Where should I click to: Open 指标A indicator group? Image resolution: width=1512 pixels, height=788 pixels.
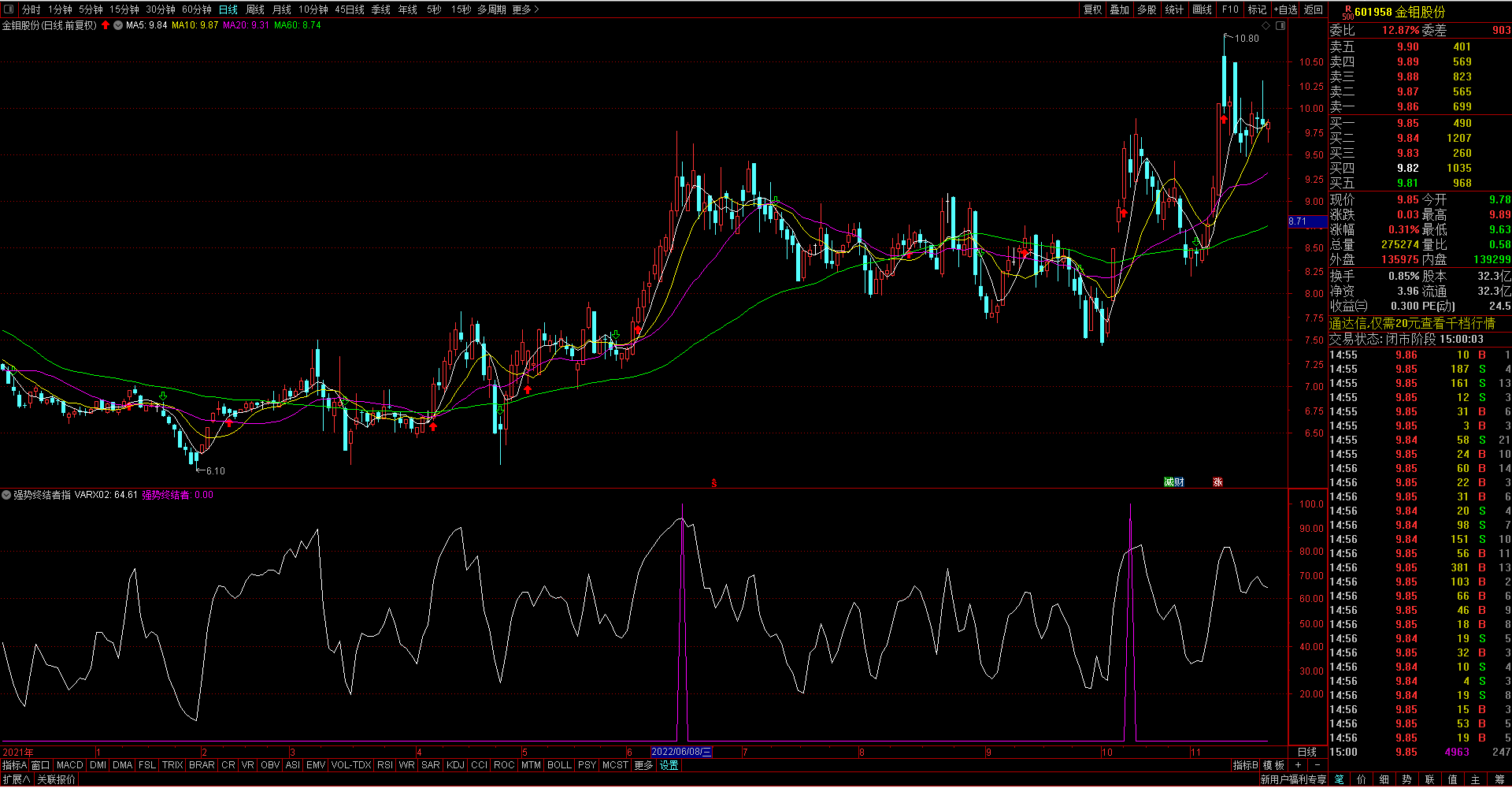(15, 765)
